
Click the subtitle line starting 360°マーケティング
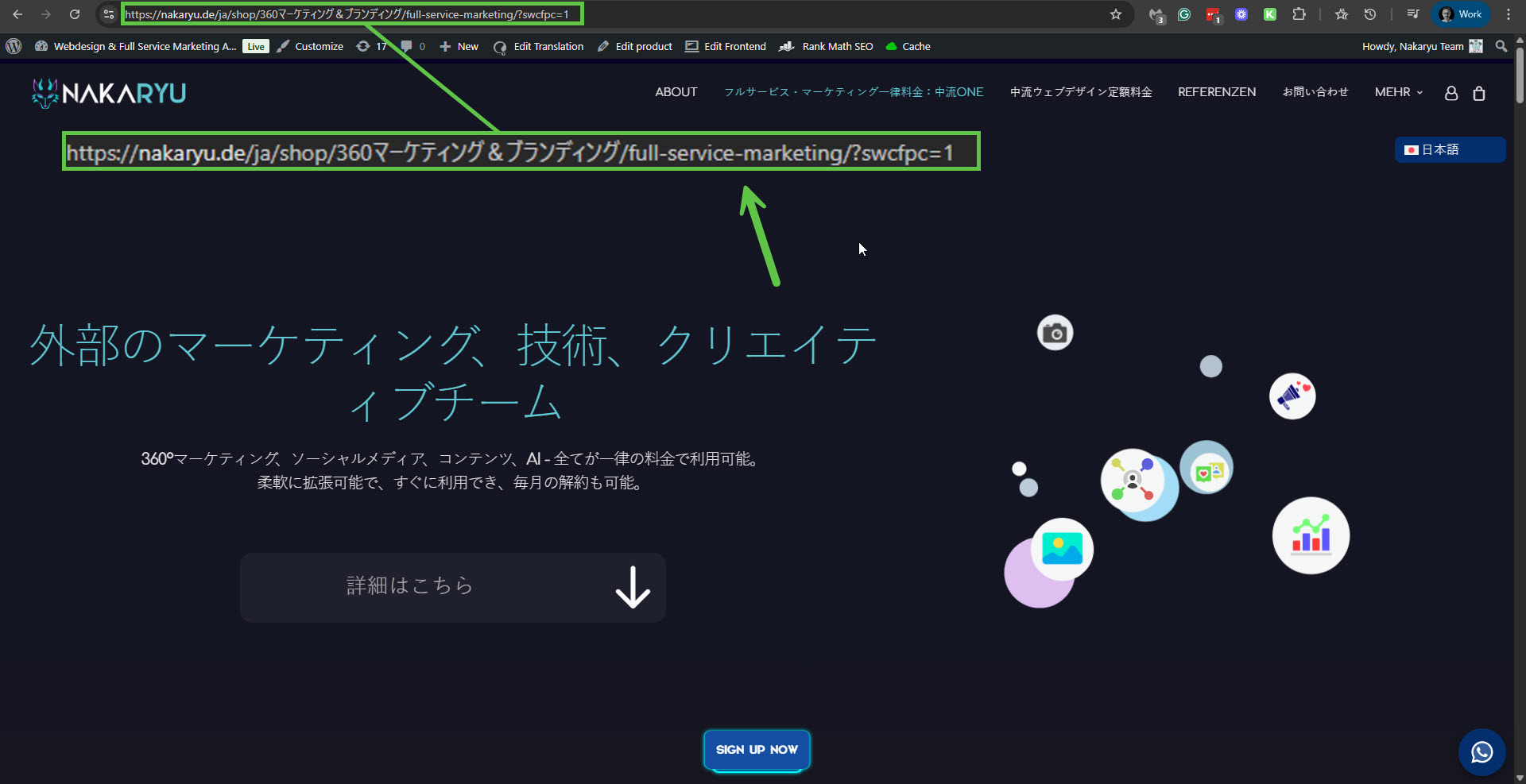pyautogui.click(x=453, y=458)
